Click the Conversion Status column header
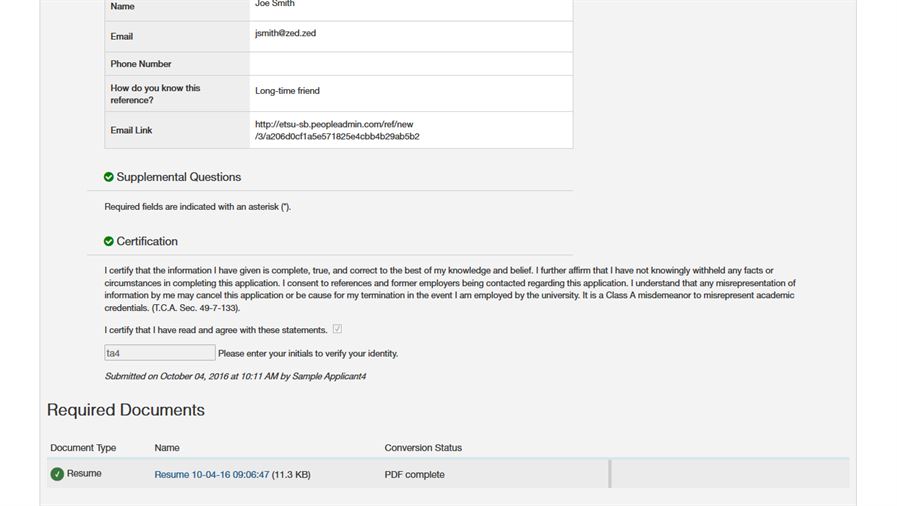The width and height of the screenshot is (897, 506). 423,448
